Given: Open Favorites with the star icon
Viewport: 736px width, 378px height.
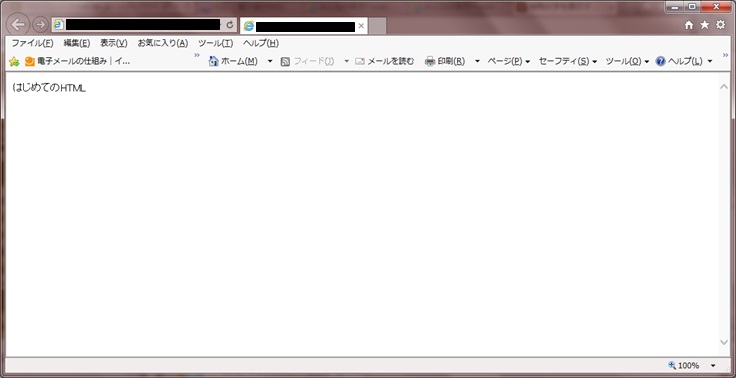Looking at the screenshot, I should pyautogui.click(x=705, y=25).
